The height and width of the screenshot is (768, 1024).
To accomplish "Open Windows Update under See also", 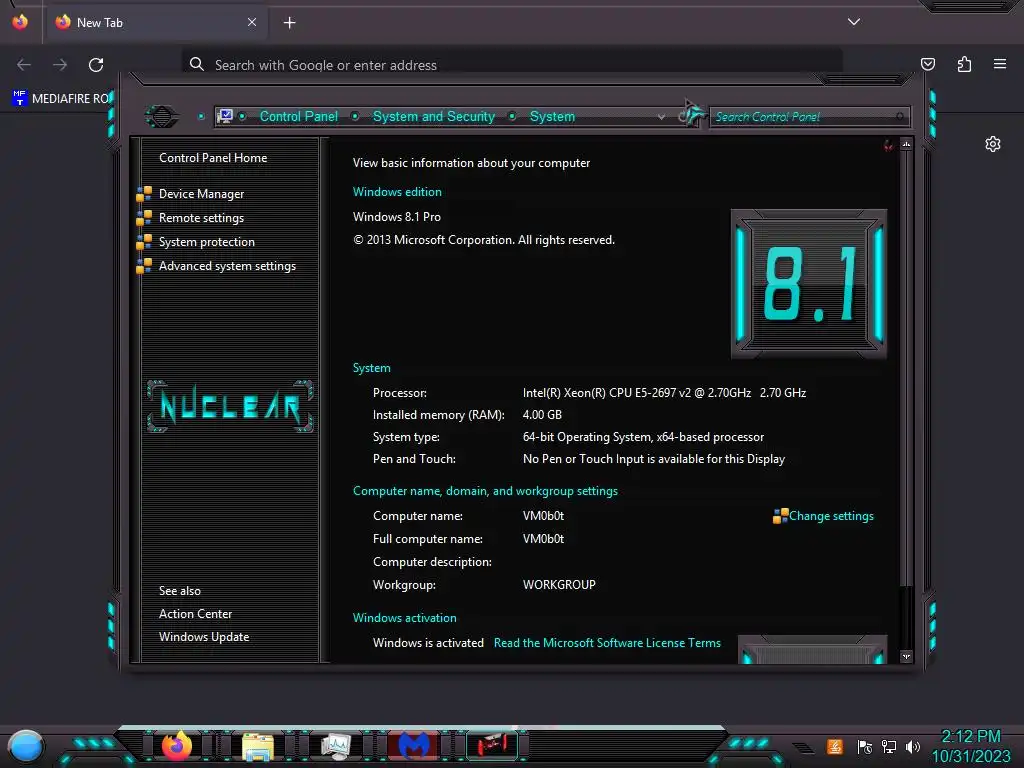I will tap(204, 637).
